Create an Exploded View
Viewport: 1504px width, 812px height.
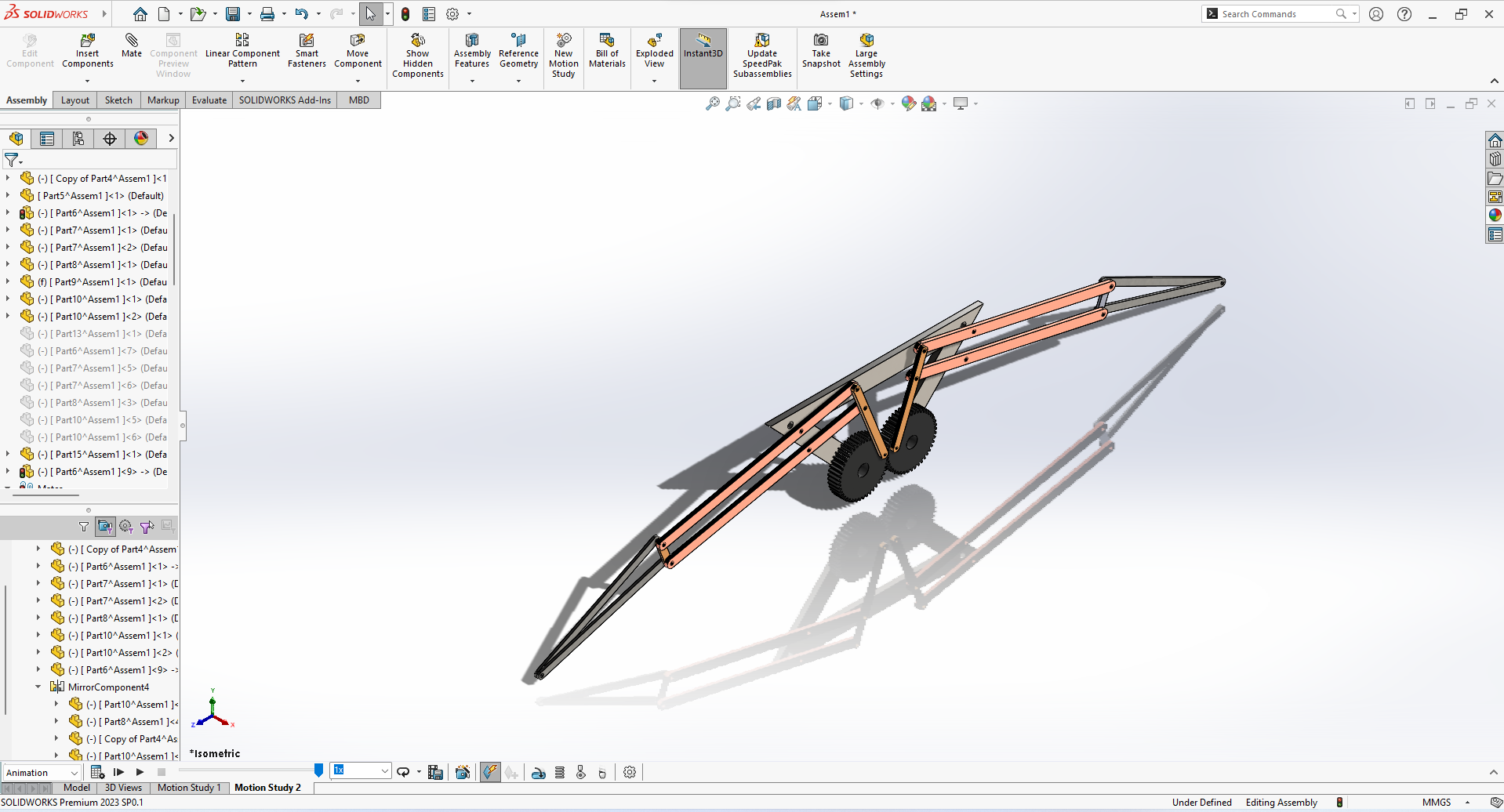point(654,51)
